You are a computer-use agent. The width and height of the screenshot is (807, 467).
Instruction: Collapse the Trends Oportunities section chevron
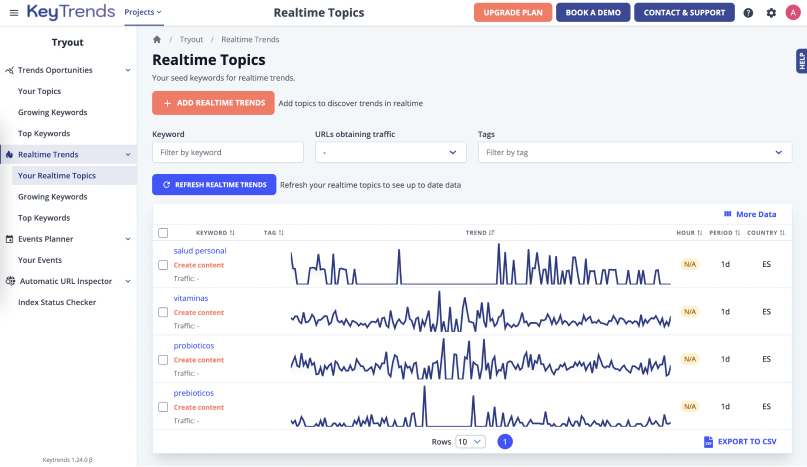point(128,70)
